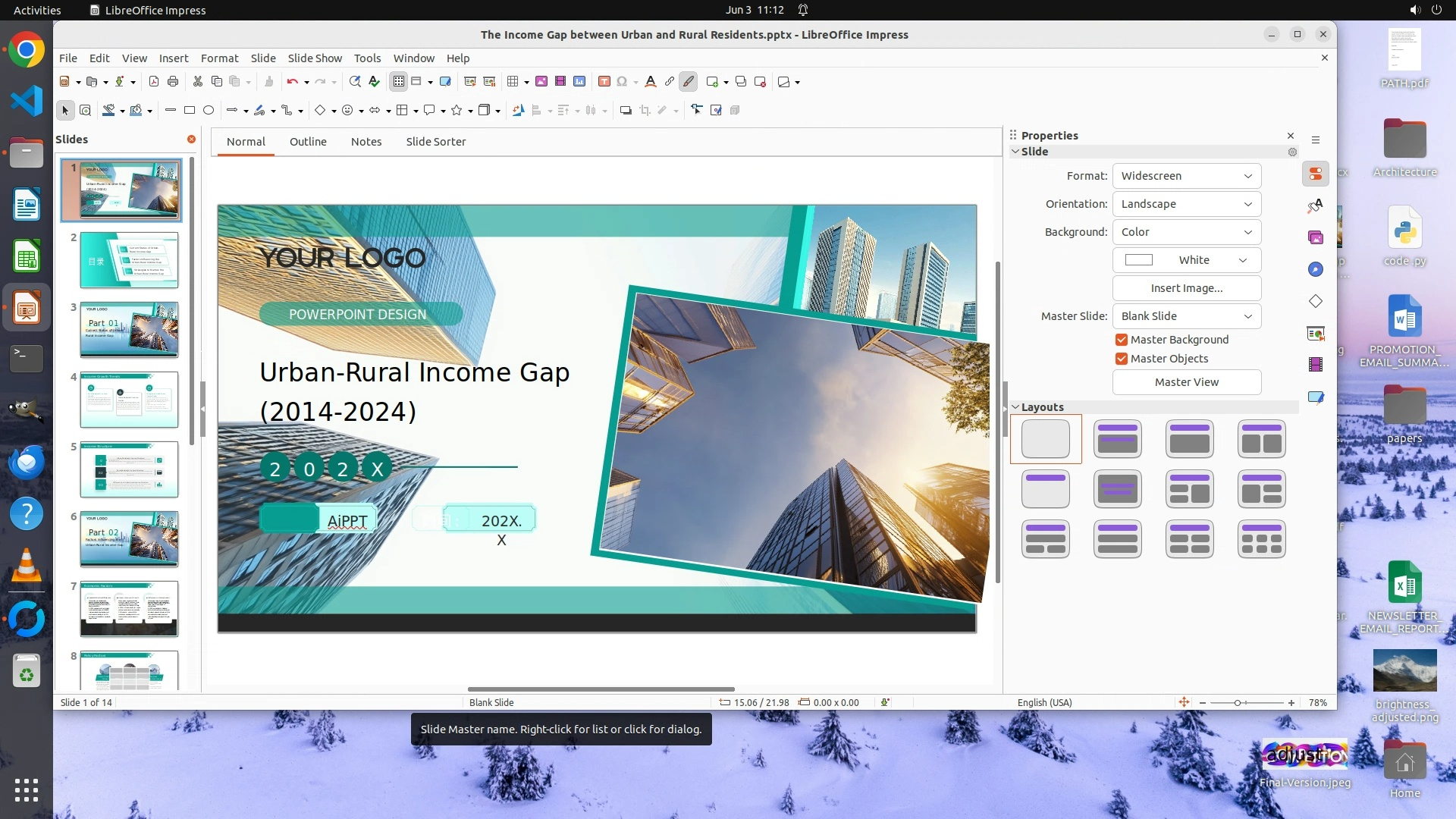Screen dimensions: 1456x819
Task: Select the Ellipse drawing tool
Action: (x=209, y=111)
